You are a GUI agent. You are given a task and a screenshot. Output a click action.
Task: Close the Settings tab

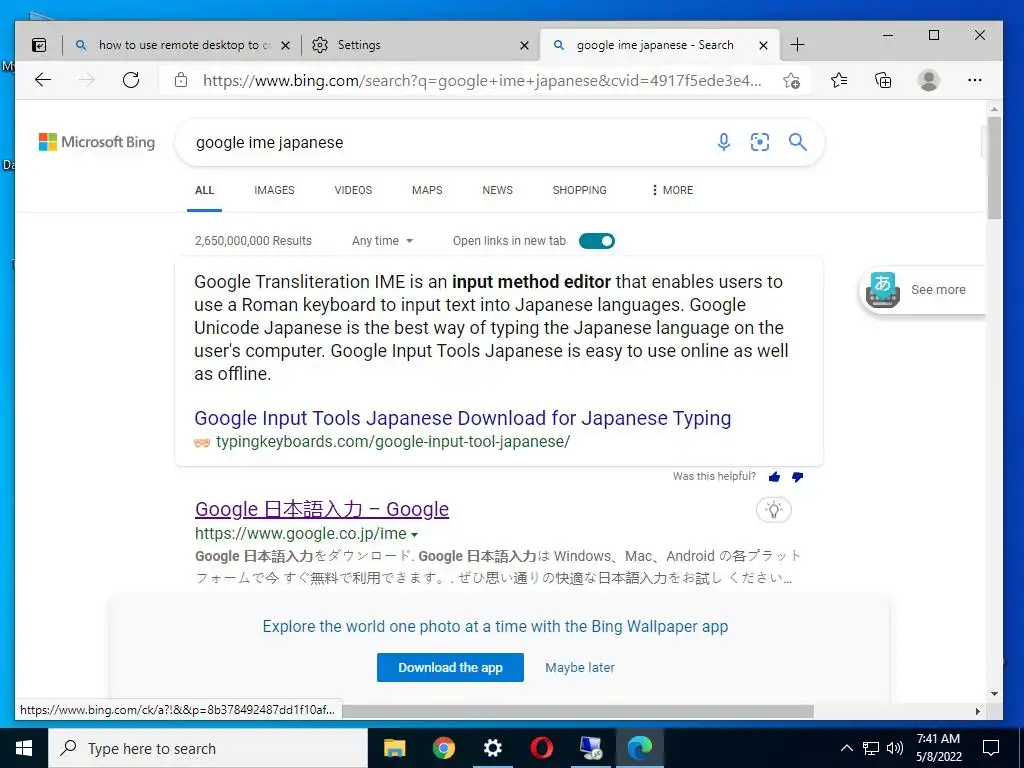[524, 45]
